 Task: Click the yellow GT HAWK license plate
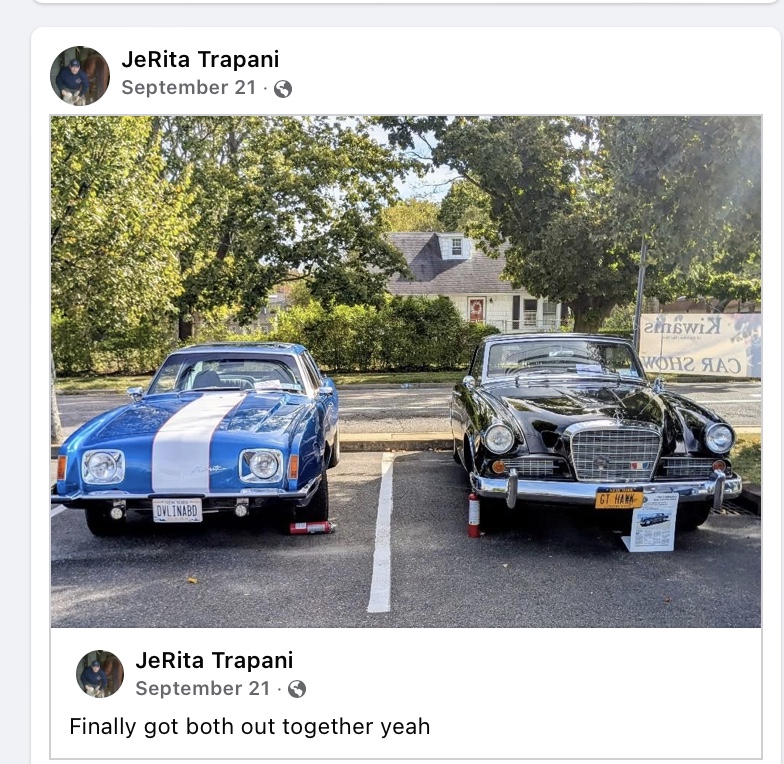[618, 498]
